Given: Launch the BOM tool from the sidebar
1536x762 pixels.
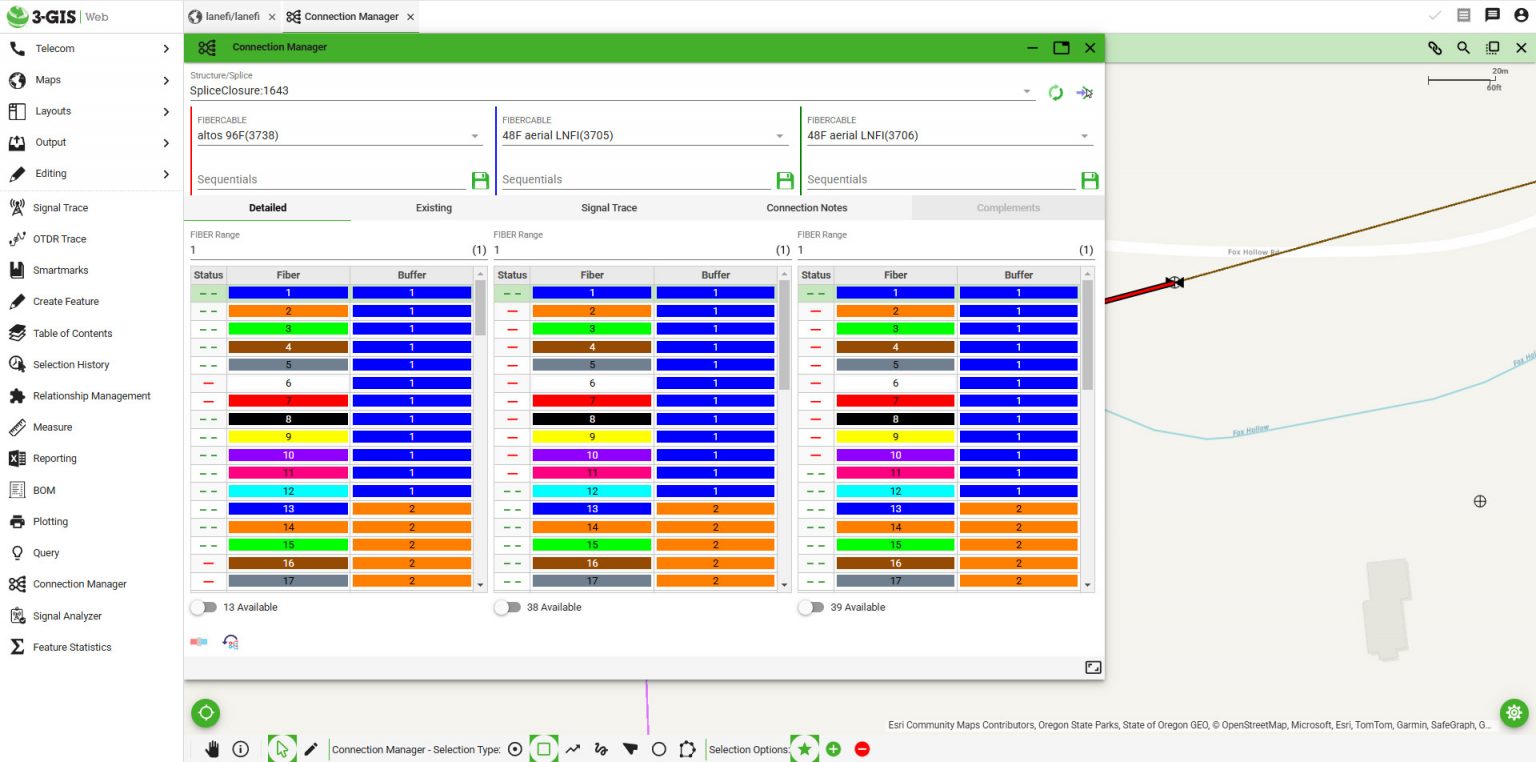Looking at the screenshot, I should coord(46,489).
